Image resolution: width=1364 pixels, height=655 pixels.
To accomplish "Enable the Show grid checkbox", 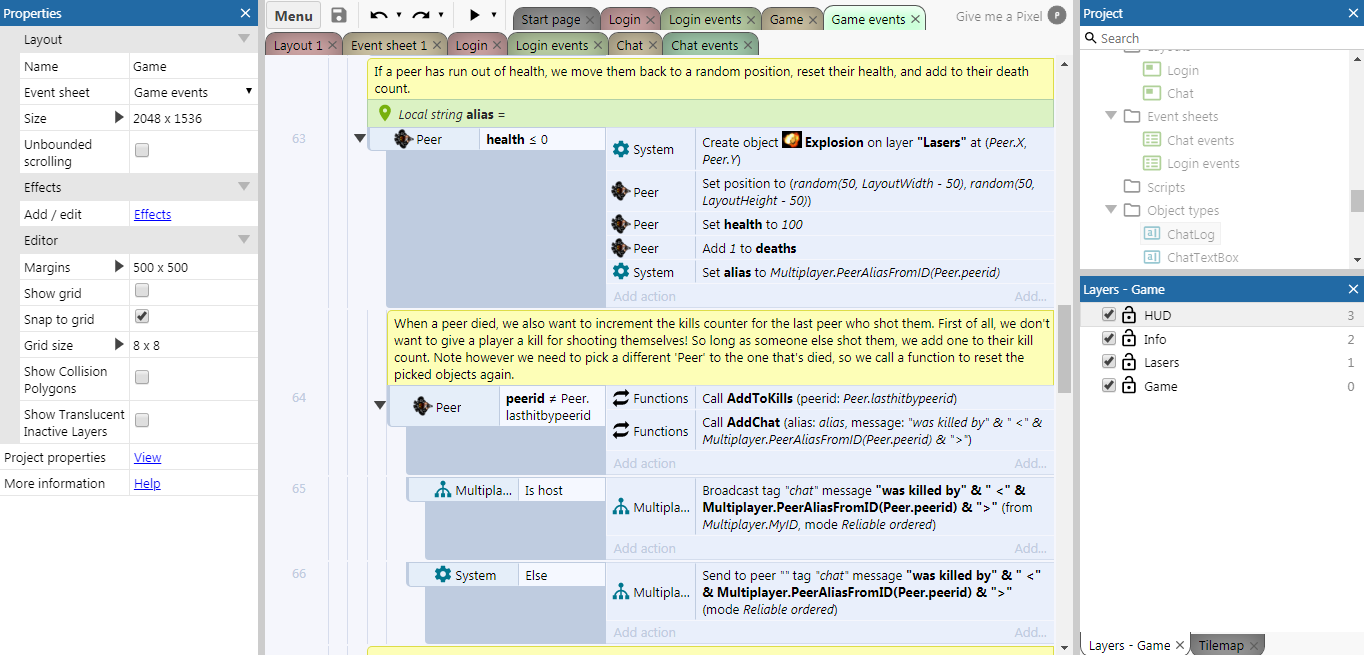I will tap(142, 291).
